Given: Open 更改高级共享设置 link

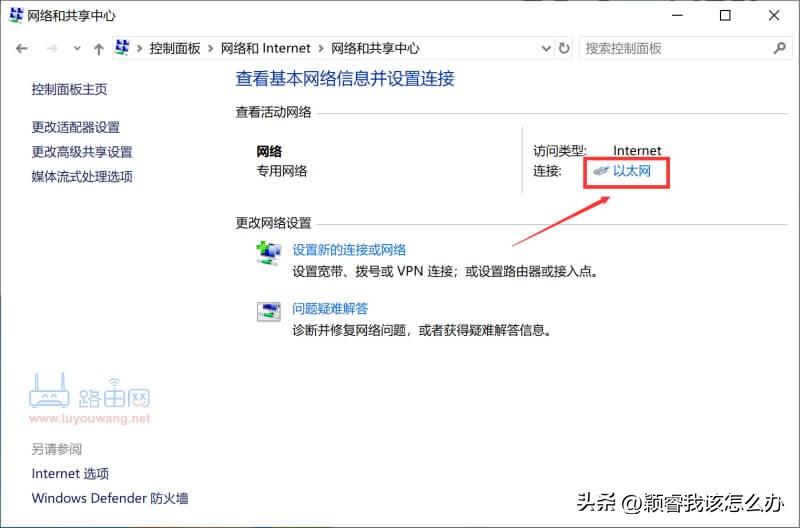Looking at the screenshot, I should pos(82,152).
